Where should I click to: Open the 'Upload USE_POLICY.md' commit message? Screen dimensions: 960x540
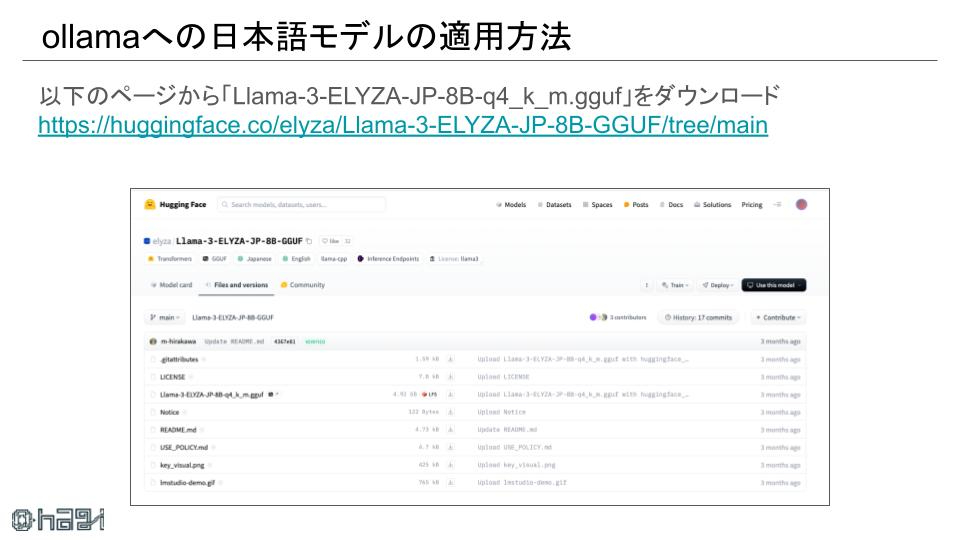point(514,448)
